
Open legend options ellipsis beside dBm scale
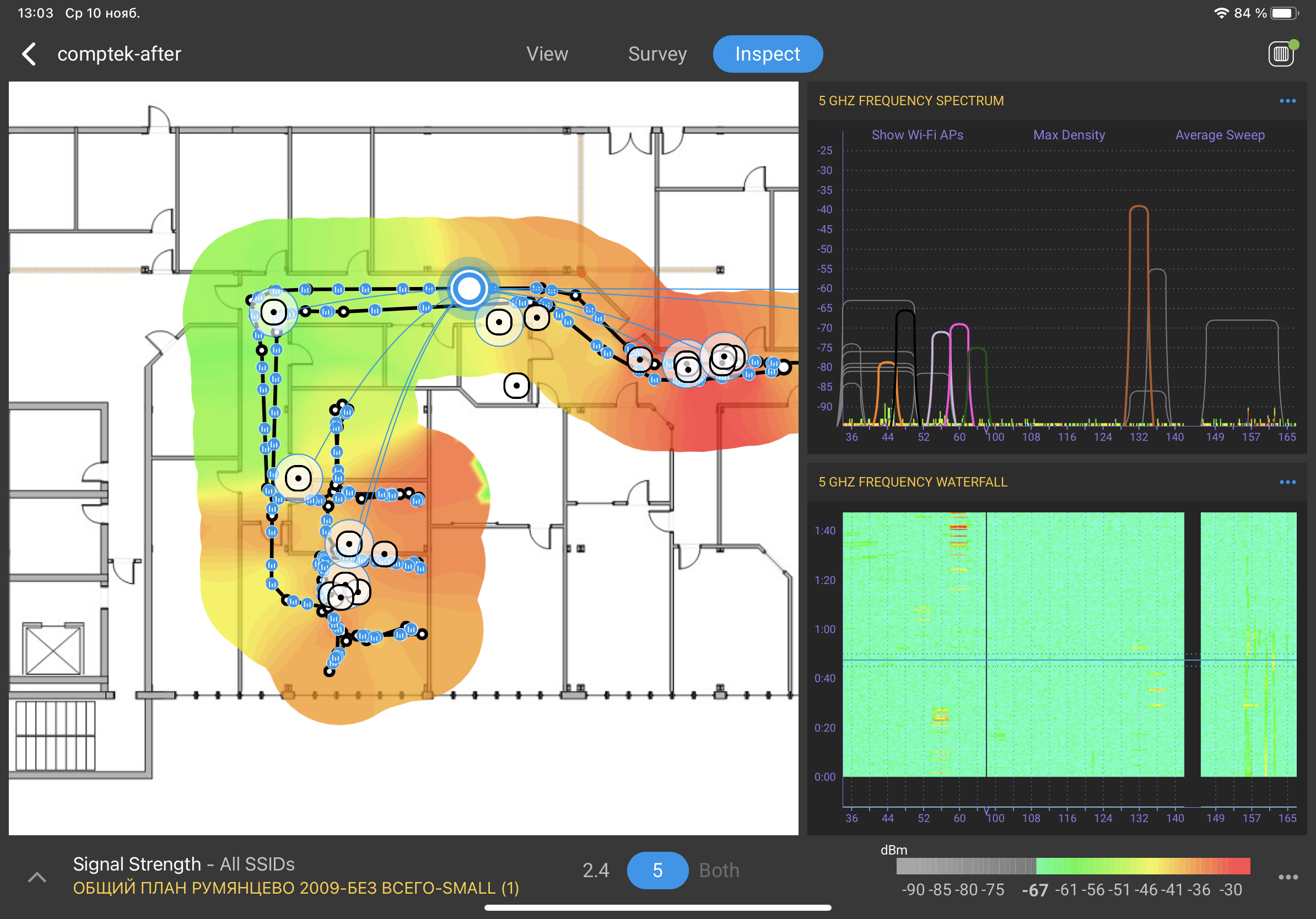coord(1287,877)
